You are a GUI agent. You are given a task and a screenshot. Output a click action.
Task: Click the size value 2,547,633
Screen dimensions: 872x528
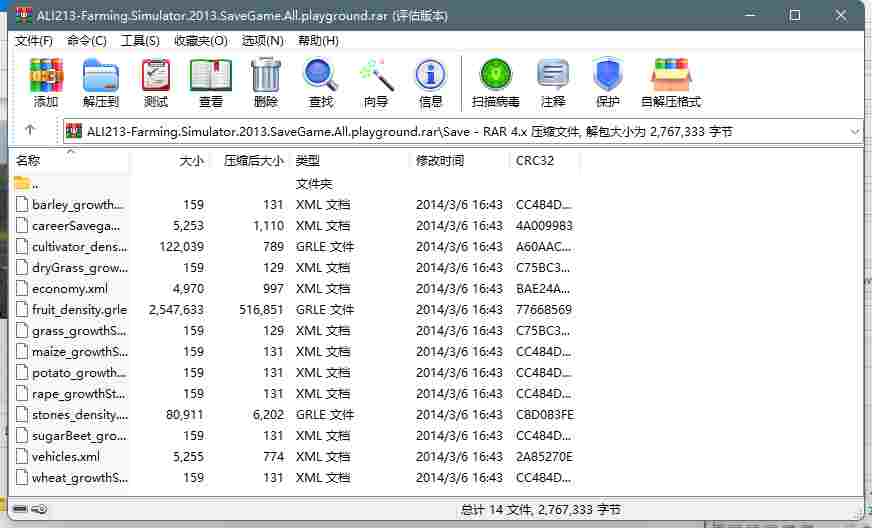pyautogui.click(x=176, y=309)
